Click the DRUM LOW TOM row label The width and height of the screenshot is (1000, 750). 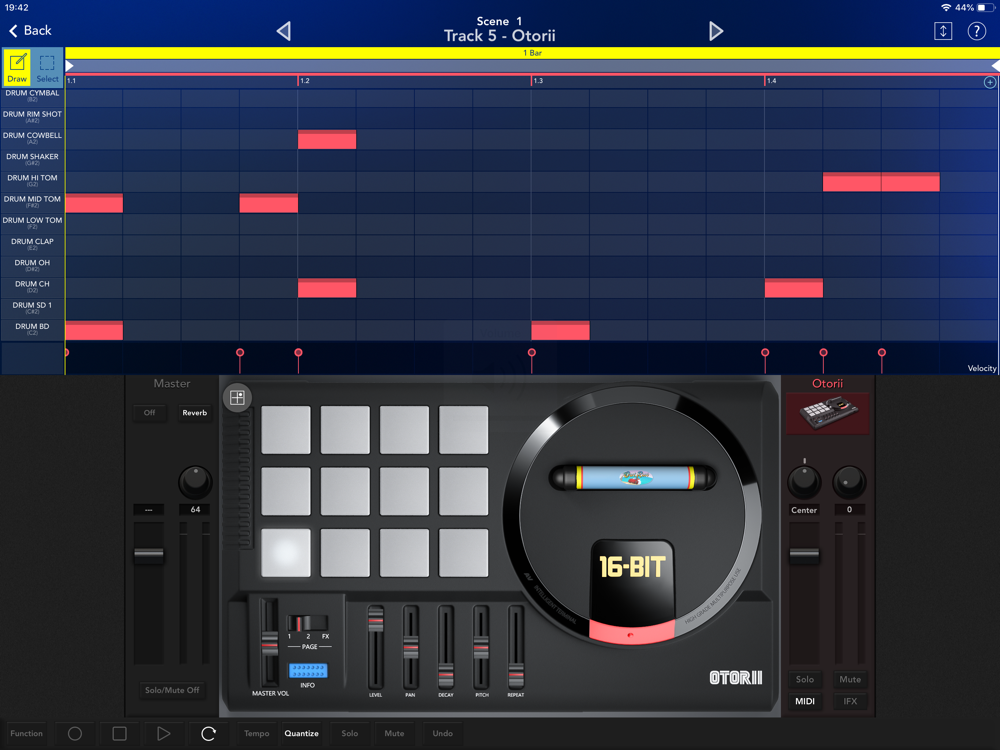point(32,223)
